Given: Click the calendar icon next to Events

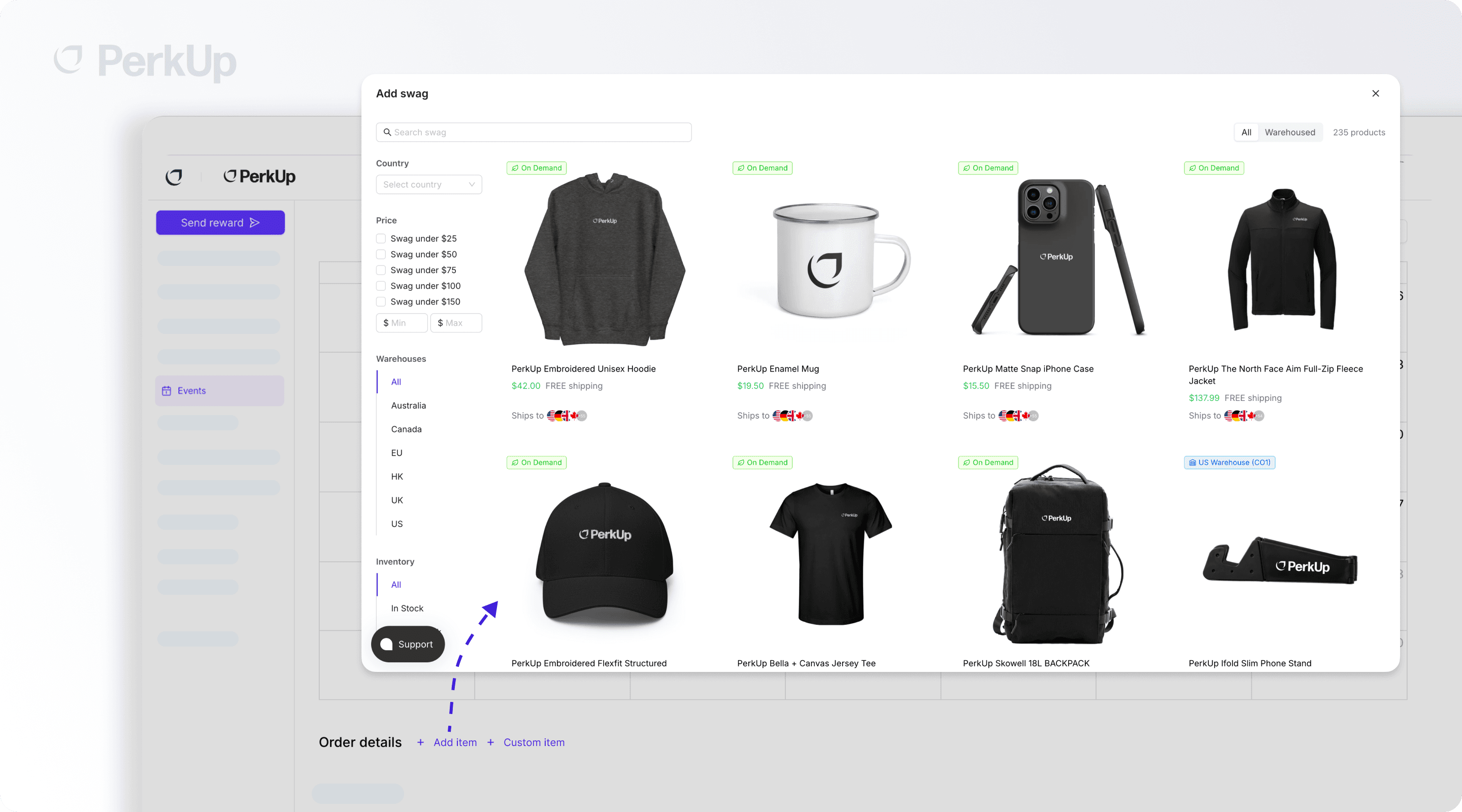Looking at the screenshot, I should click(x=167, y=391).
